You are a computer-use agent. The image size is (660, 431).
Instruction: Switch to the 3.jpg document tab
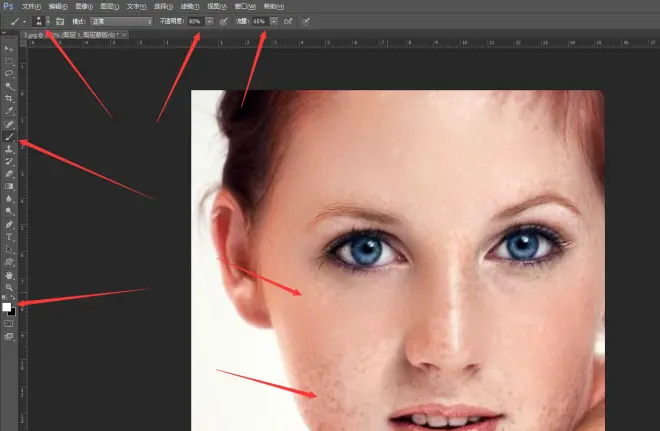pos(71,35)
